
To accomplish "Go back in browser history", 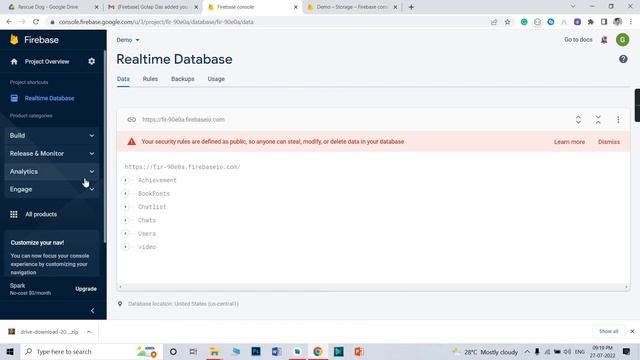I will [x=9, y=22].
